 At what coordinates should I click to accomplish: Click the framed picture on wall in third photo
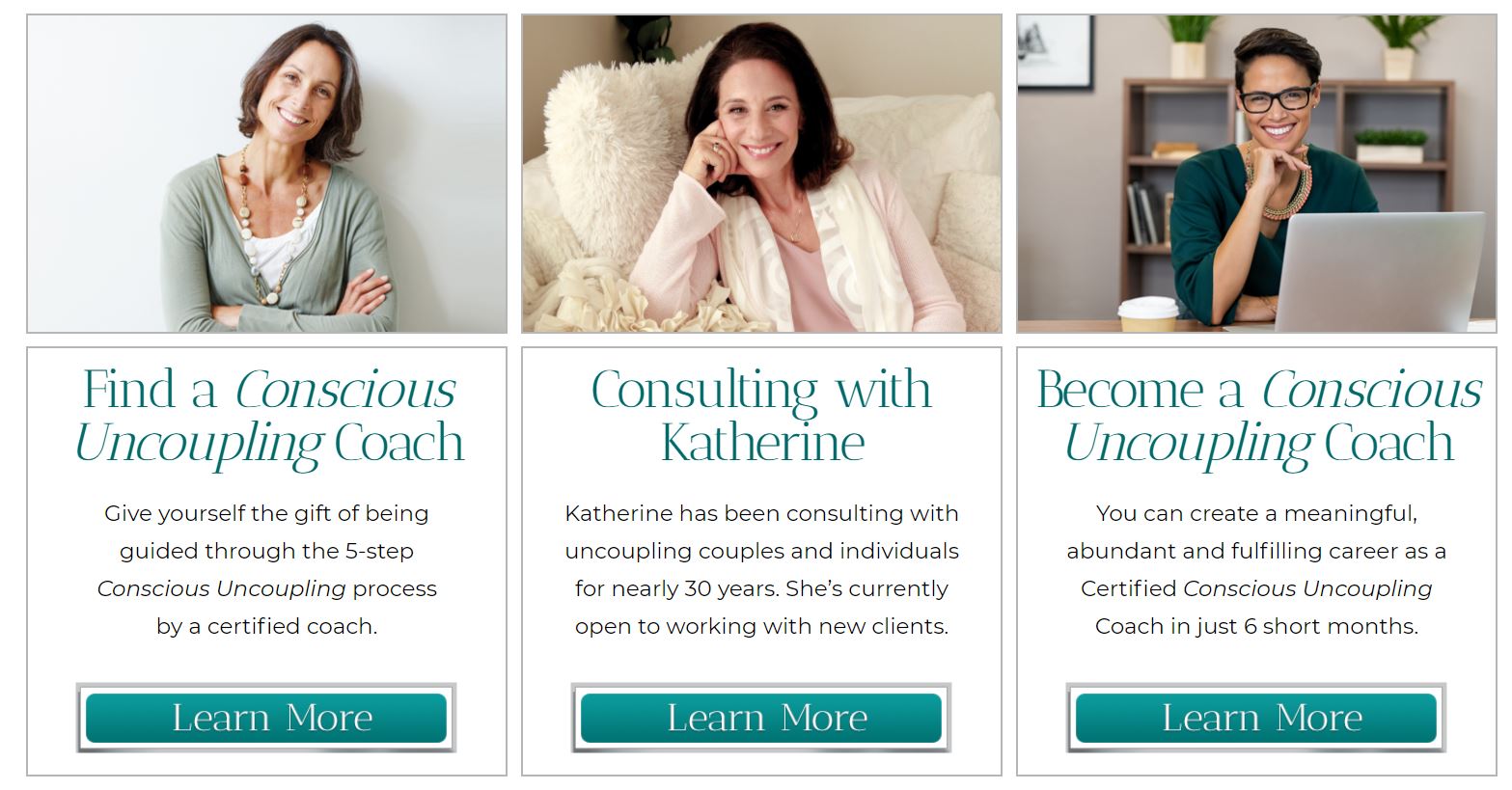tap(1055, 52)
